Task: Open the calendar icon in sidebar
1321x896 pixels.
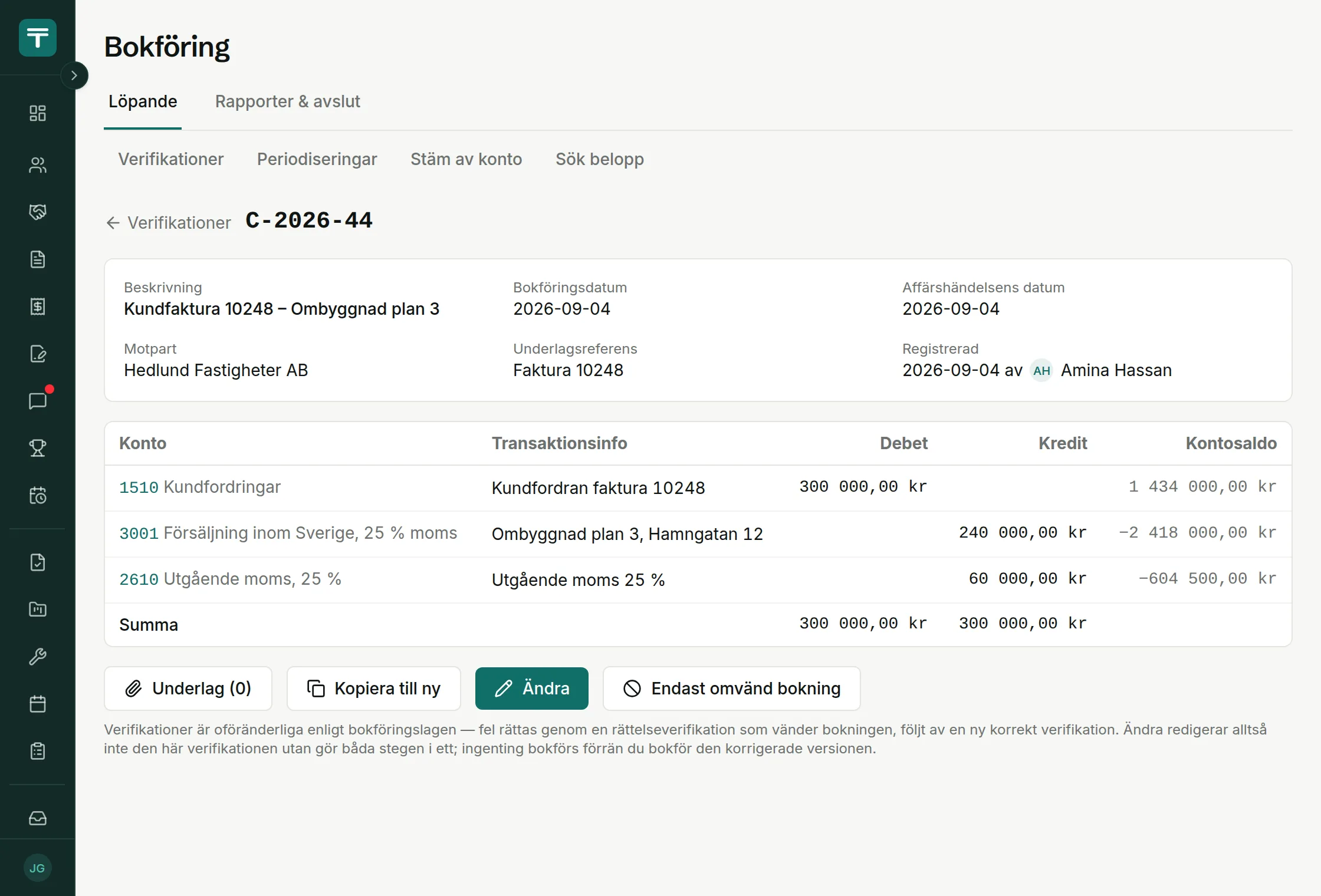Action: tap(38, 704)
